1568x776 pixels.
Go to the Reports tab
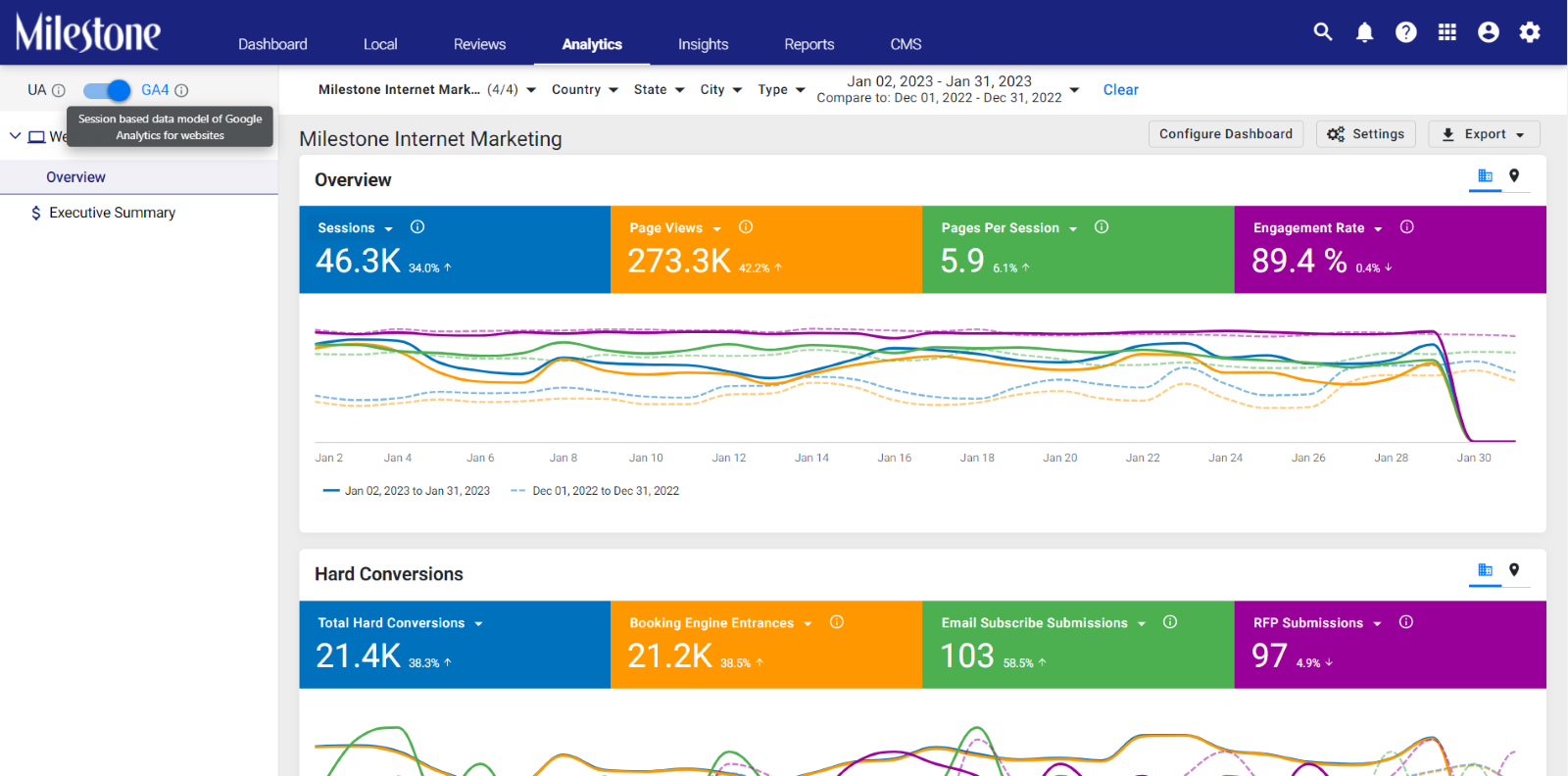click(x=809, y=44)
